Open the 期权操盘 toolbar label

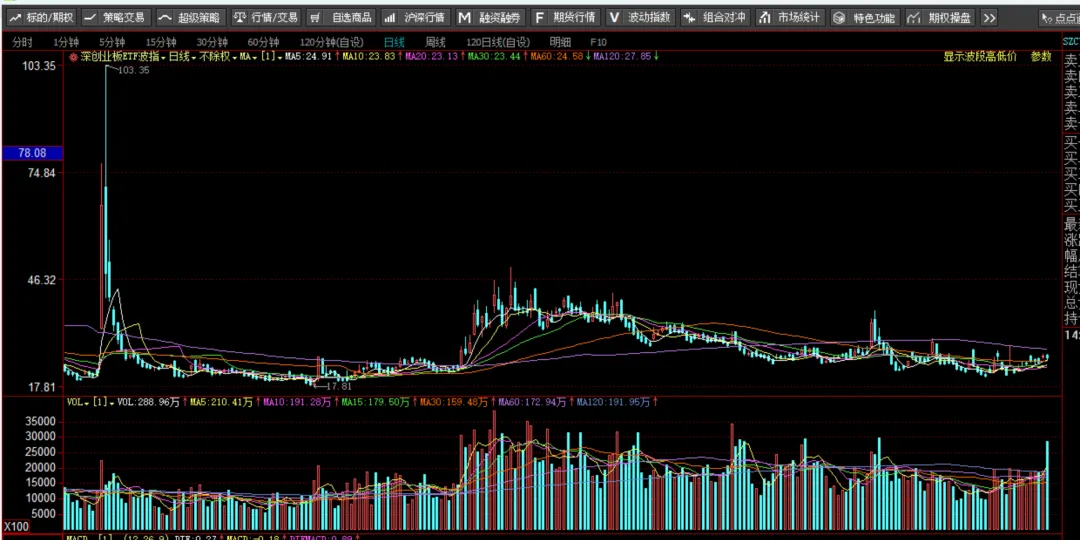click(949, 18)
